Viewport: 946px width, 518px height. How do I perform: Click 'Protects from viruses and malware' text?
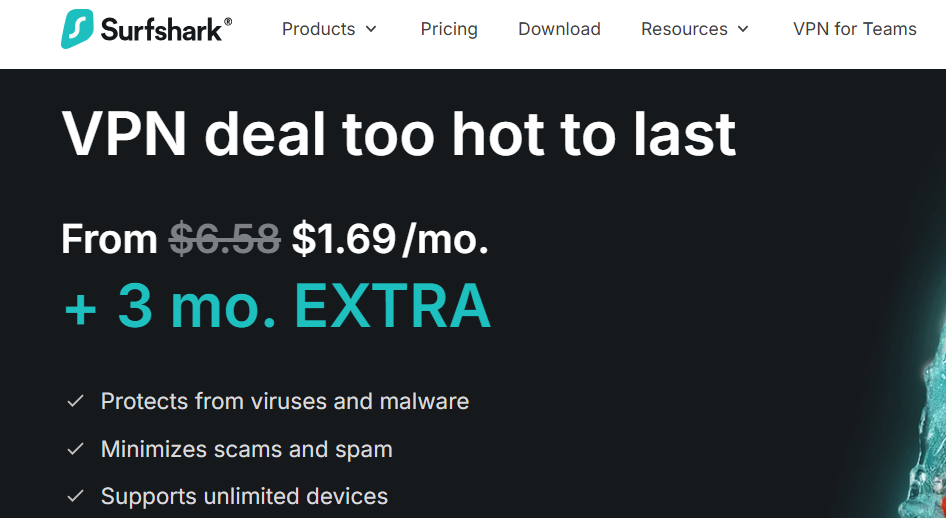click(285, 402)
